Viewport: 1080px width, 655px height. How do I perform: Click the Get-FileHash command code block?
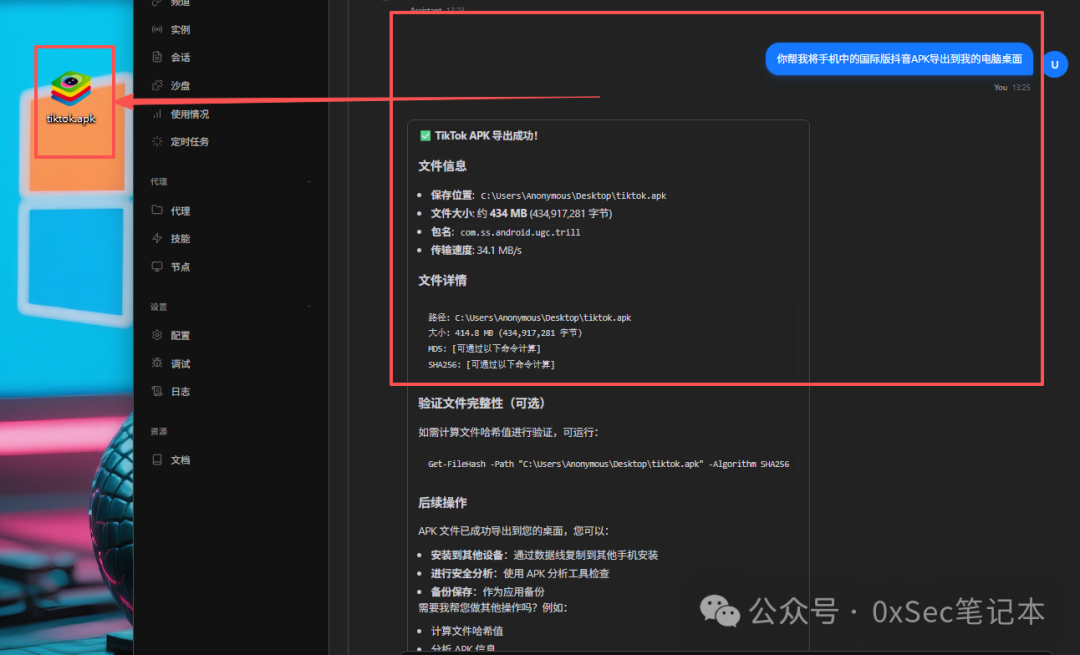tap(608, 464)
